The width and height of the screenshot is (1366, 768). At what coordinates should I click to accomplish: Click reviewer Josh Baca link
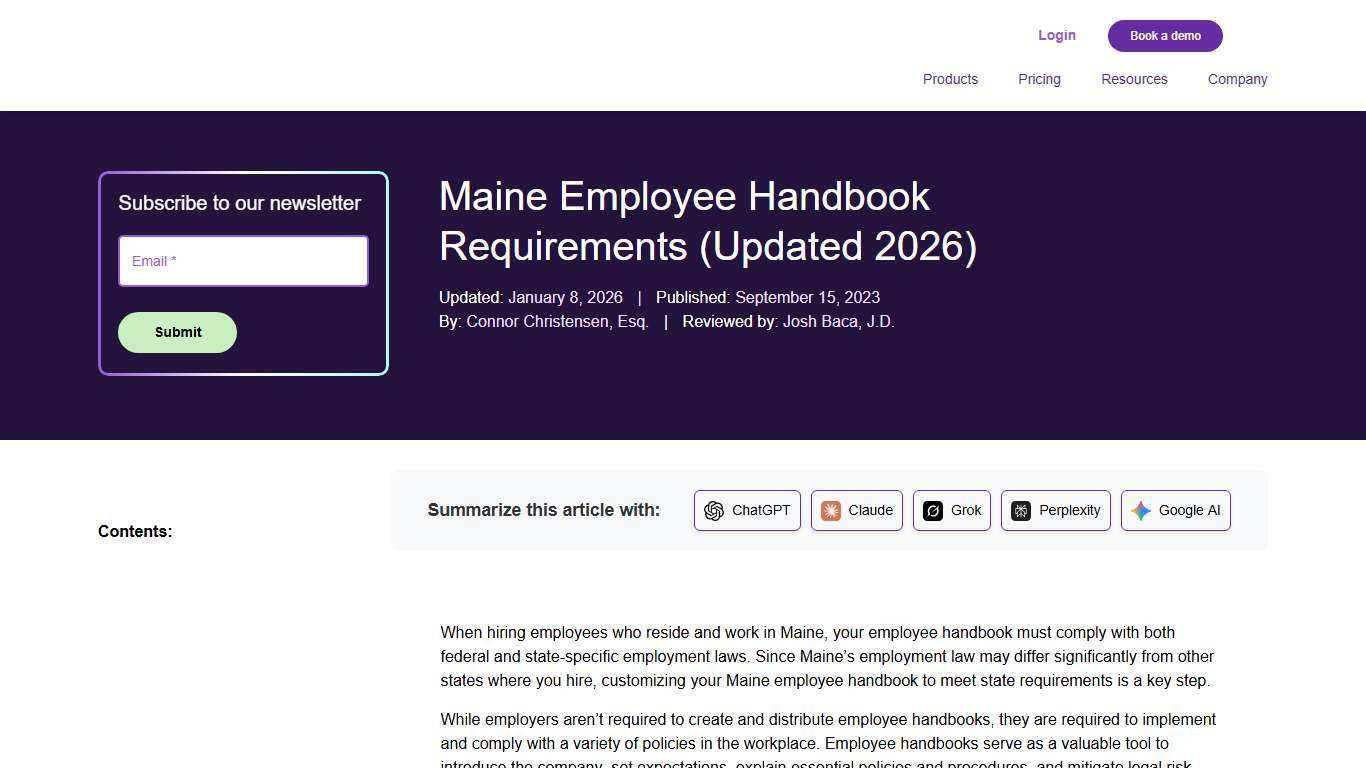(839, 321)
